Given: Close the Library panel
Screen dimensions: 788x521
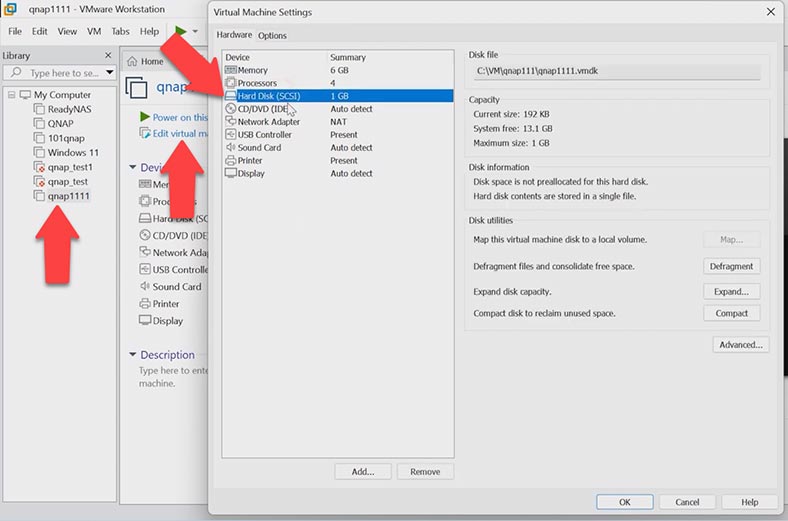Looking at the screenshot, I should click(108, 55).
